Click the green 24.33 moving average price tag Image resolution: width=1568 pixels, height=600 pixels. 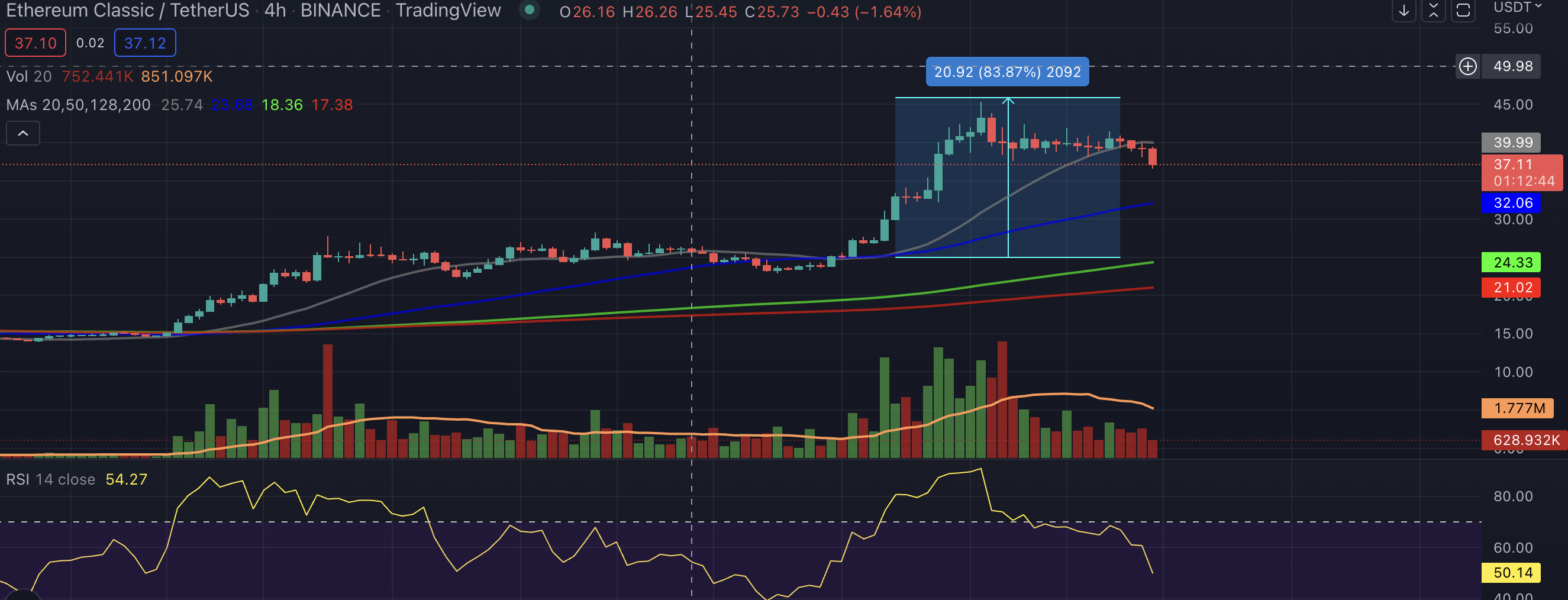tap(1511, 262)
